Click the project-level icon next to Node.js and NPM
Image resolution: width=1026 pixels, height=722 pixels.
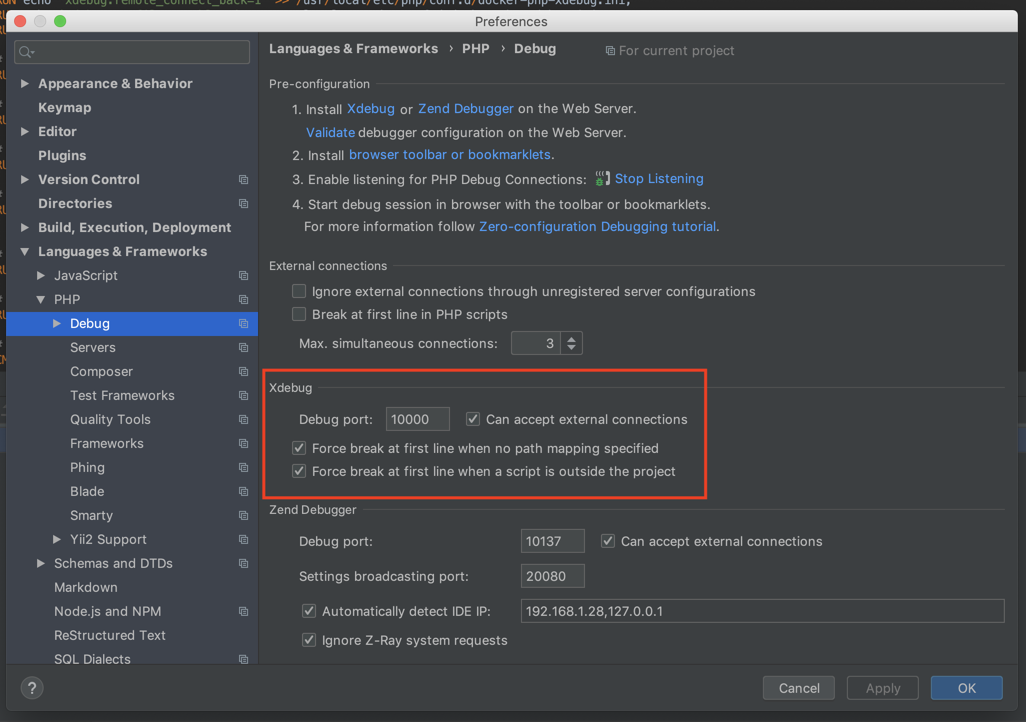(243, 611)
